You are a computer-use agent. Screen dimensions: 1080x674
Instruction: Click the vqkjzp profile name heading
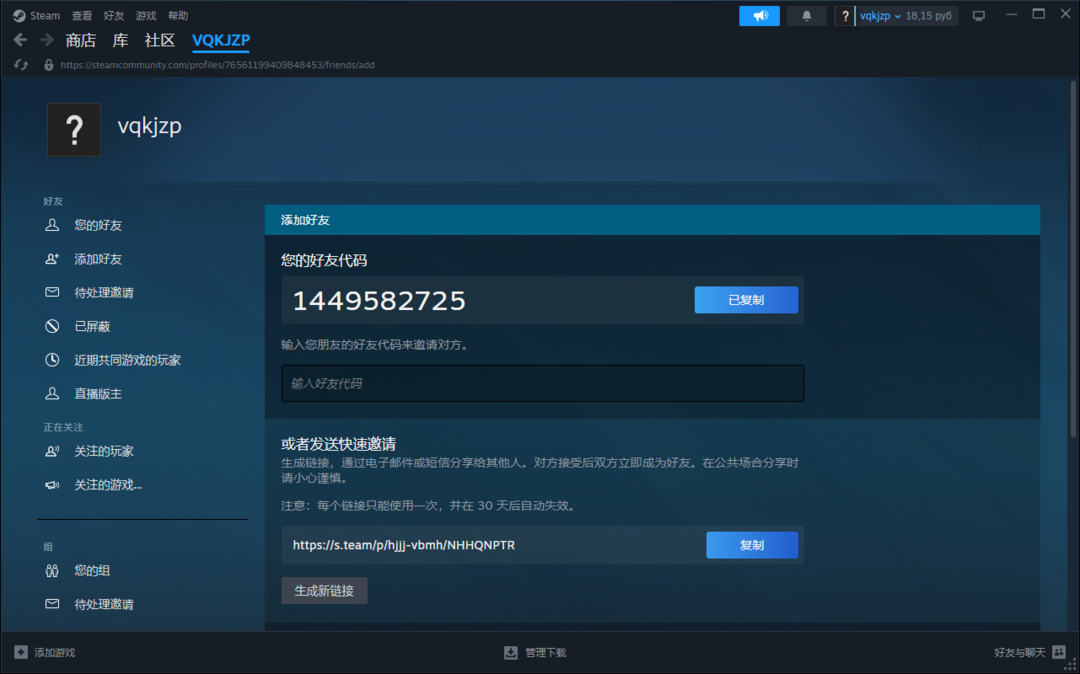pyautogui.click(x=149, y=127)
